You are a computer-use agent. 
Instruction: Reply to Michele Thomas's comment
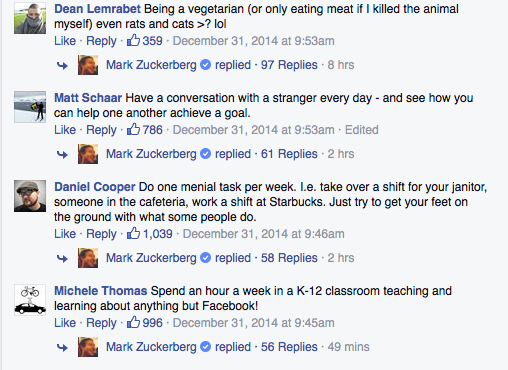pyautogui.click(x=101, y=323)
